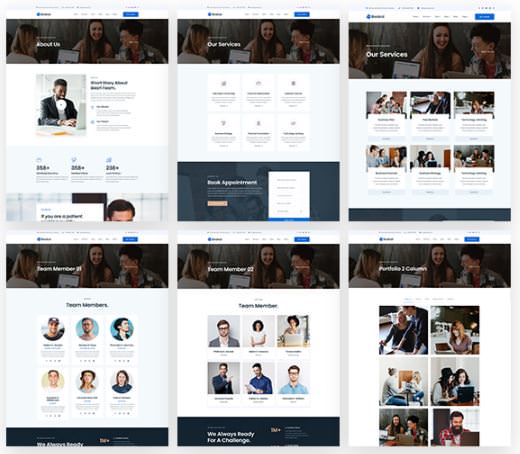Play the video on the About Us photo

point(61,105)
